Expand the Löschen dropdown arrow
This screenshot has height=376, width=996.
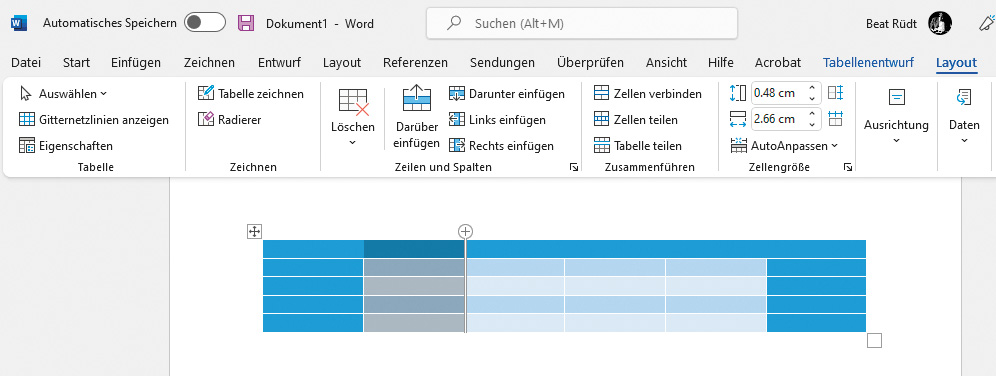[353, 142]
